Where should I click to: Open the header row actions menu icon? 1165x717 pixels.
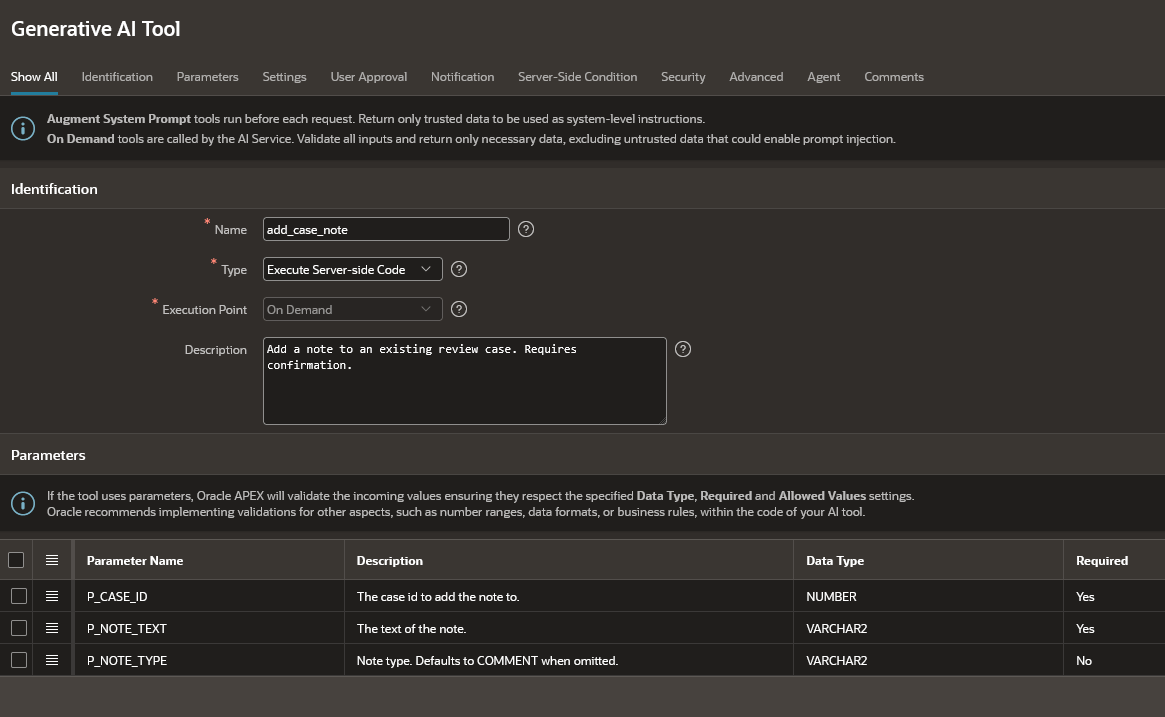pyautogui.click(x=52, y=560)
